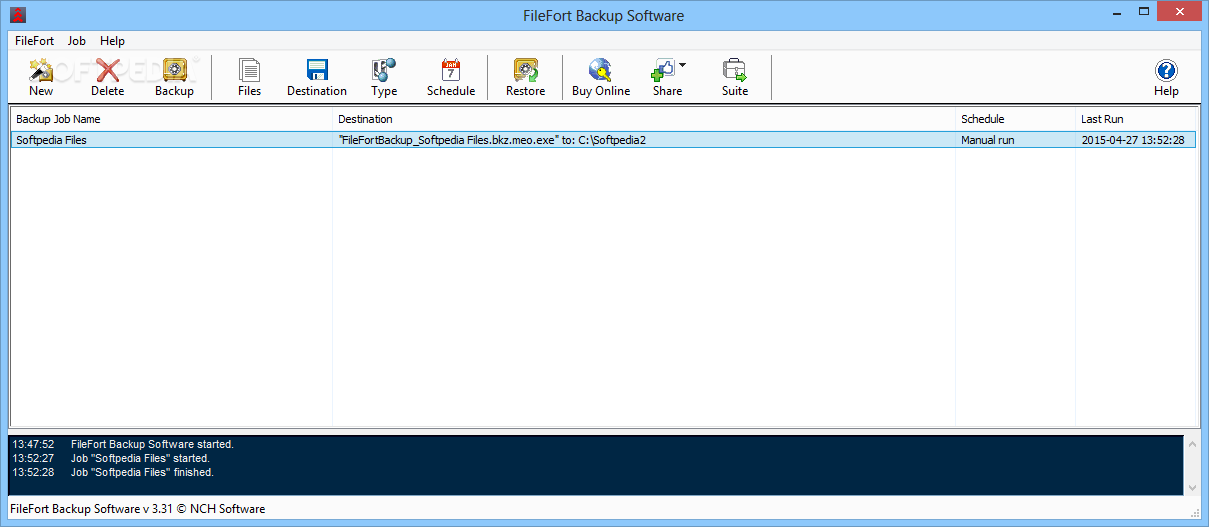The width and height of the screenshot is (1209, 527).
Task: Create a new backup job with New
Action: 41,77
